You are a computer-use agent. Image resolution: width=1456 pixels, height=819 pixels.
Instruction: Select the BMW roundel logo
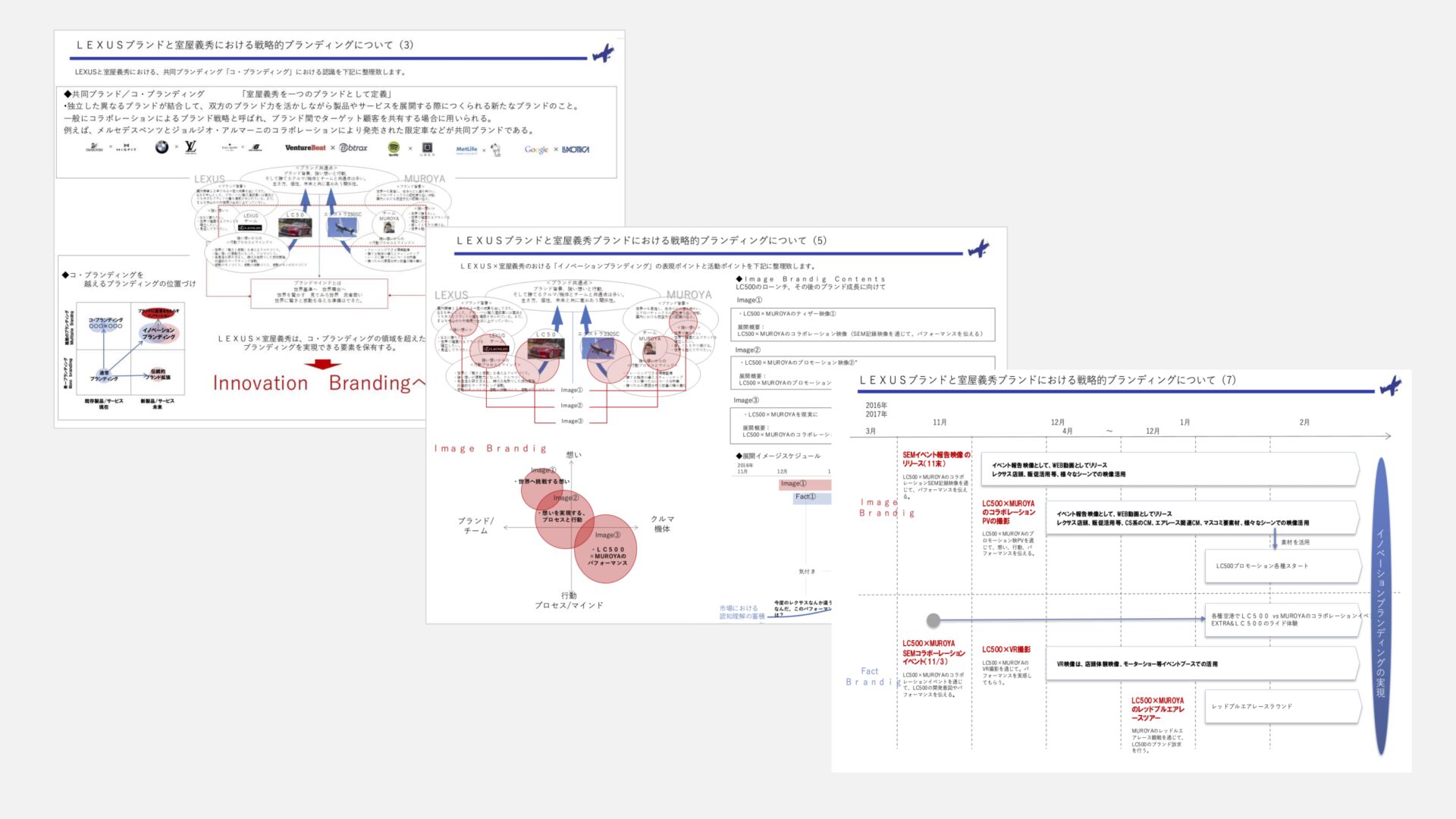(162, 147)
